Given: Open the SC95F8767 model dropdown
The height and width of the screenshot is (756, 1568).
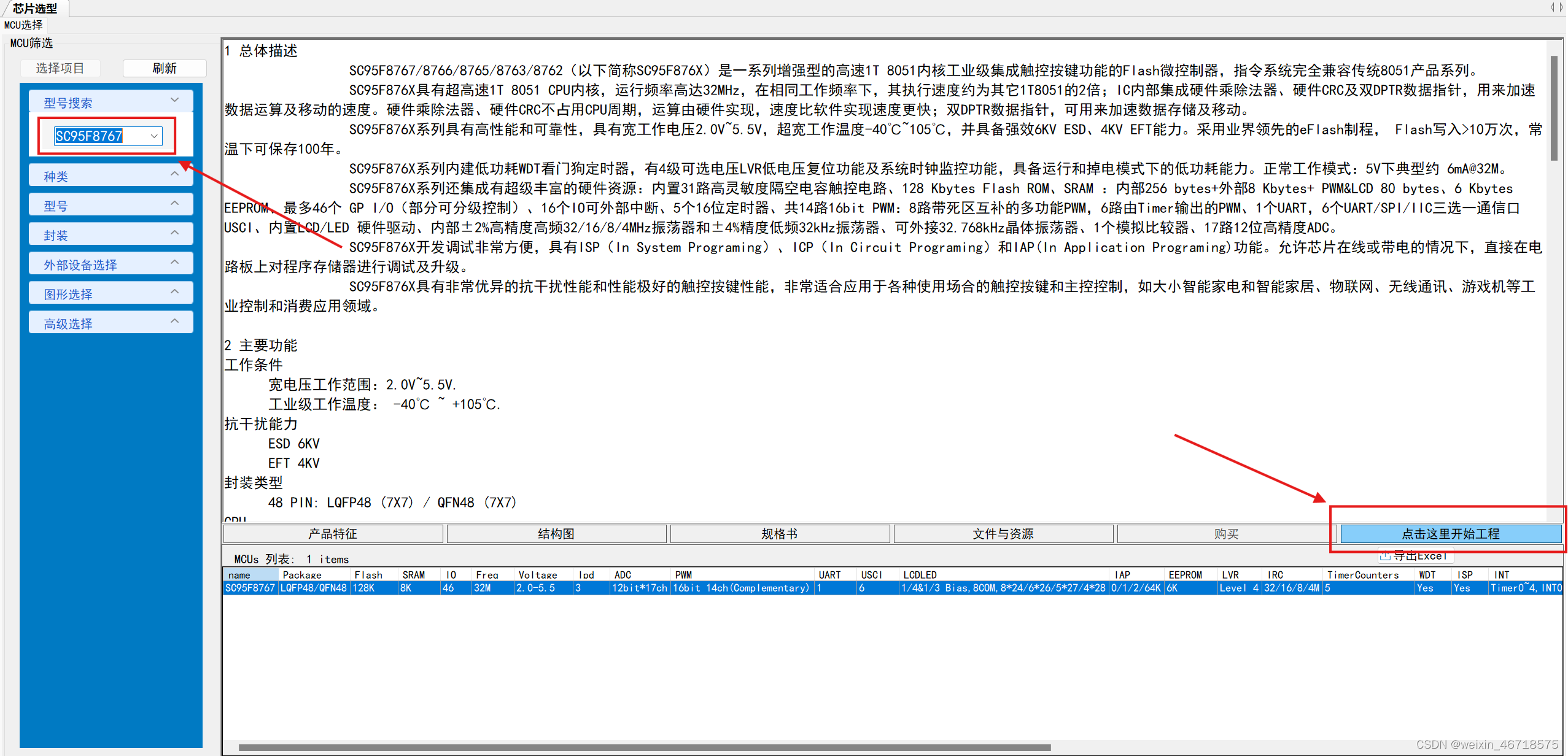Looking at the screenshot, I should 154,136.
